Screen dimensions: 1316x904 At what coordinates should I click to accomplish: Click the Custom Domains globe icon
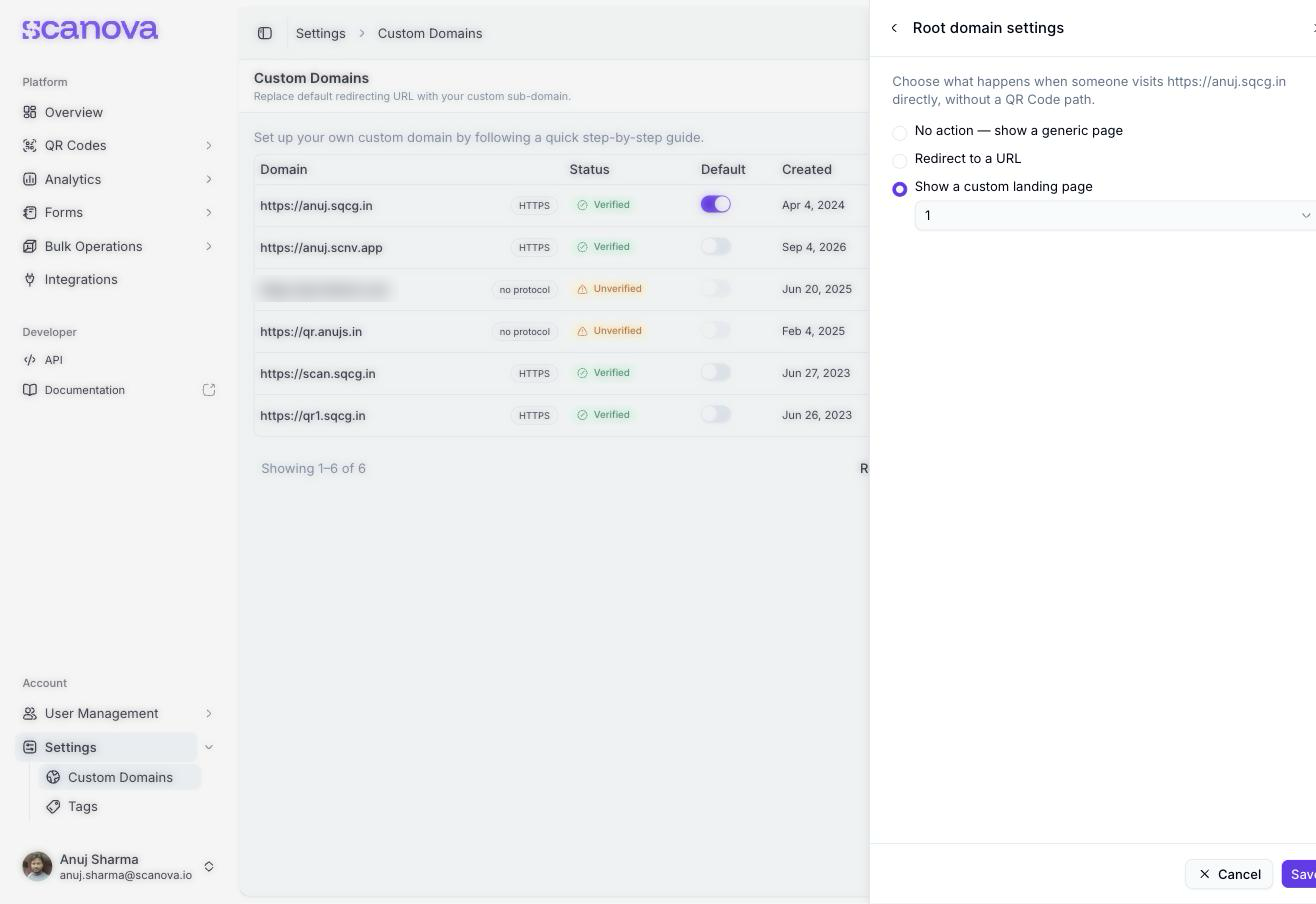(53, 777)
